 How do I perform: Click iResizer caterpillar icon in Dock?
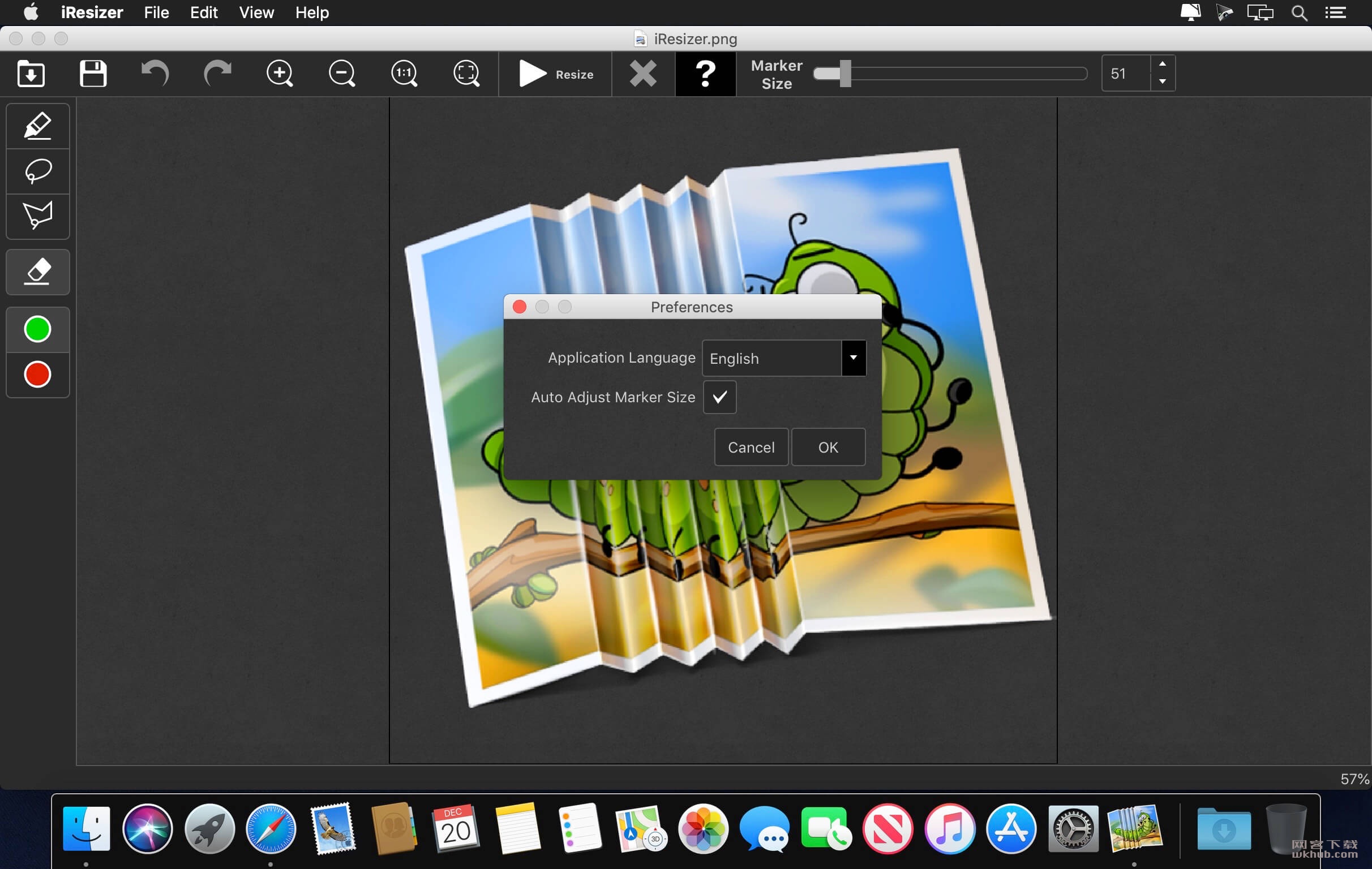coord(1134,829)
